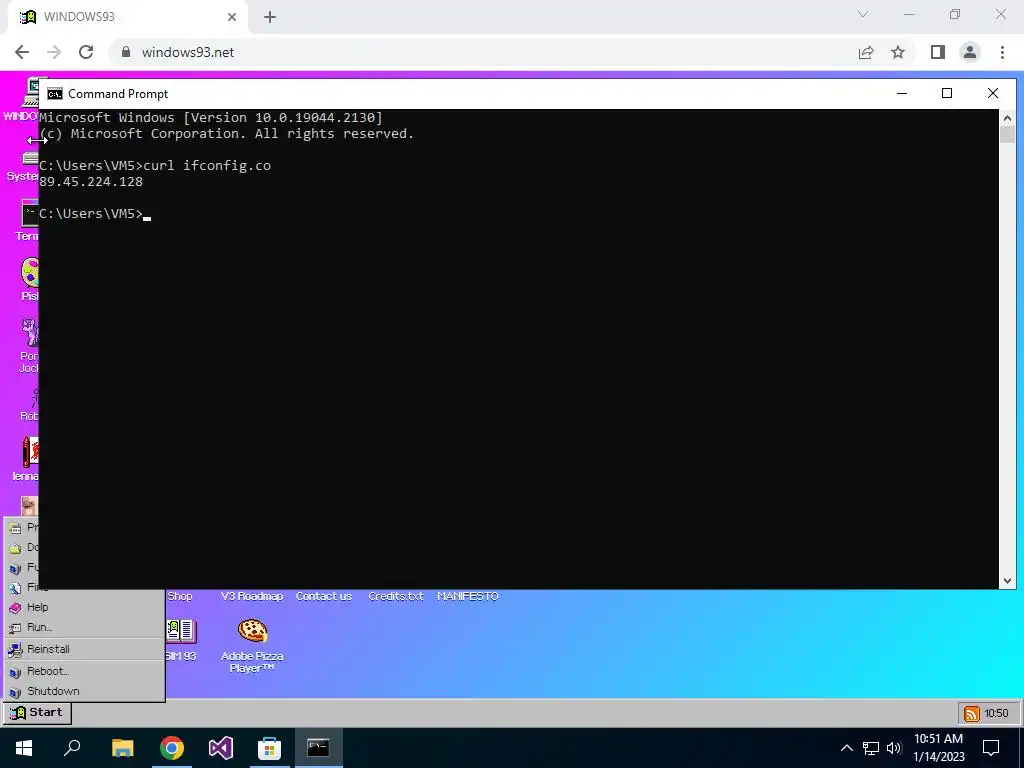Click the share page icon in address bar

[x=866, y=52]
